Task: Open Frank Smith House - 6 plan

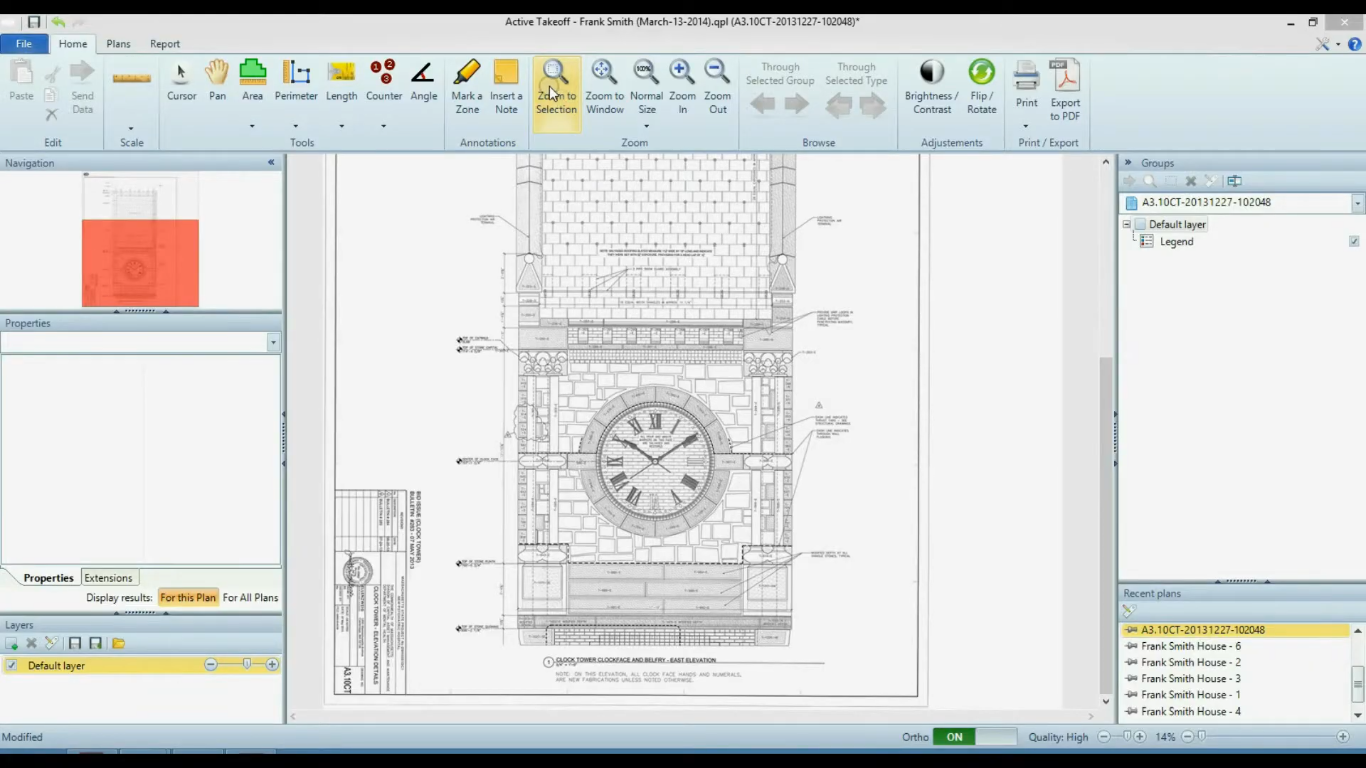Action: click(1190, 646)
